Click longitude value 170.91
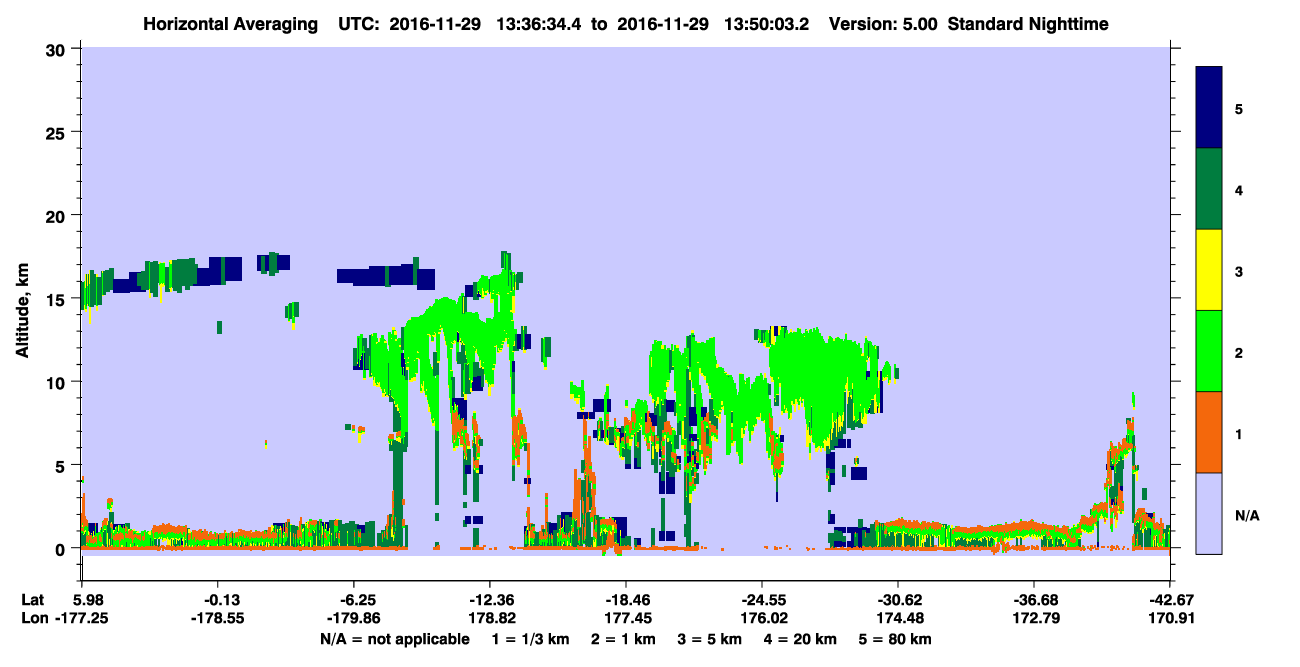 point(1170,618)
